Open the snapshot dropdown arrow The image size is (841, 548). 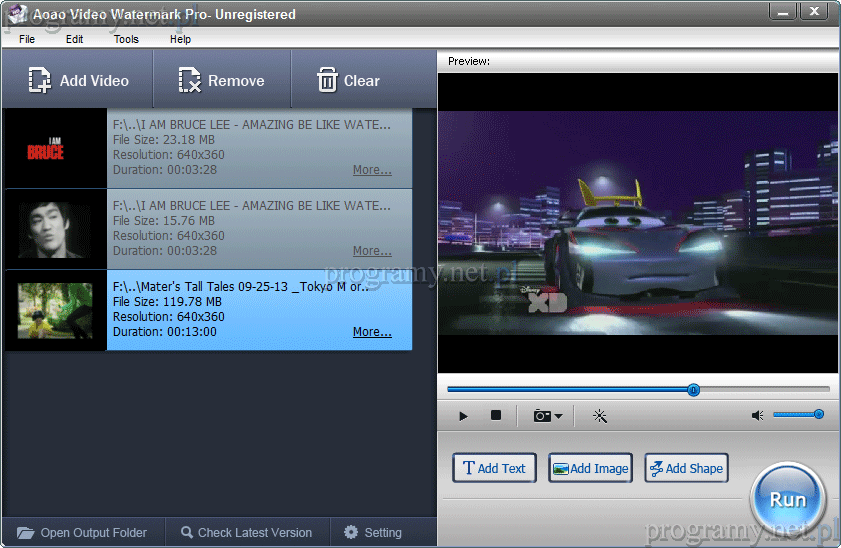coord(559,417)
